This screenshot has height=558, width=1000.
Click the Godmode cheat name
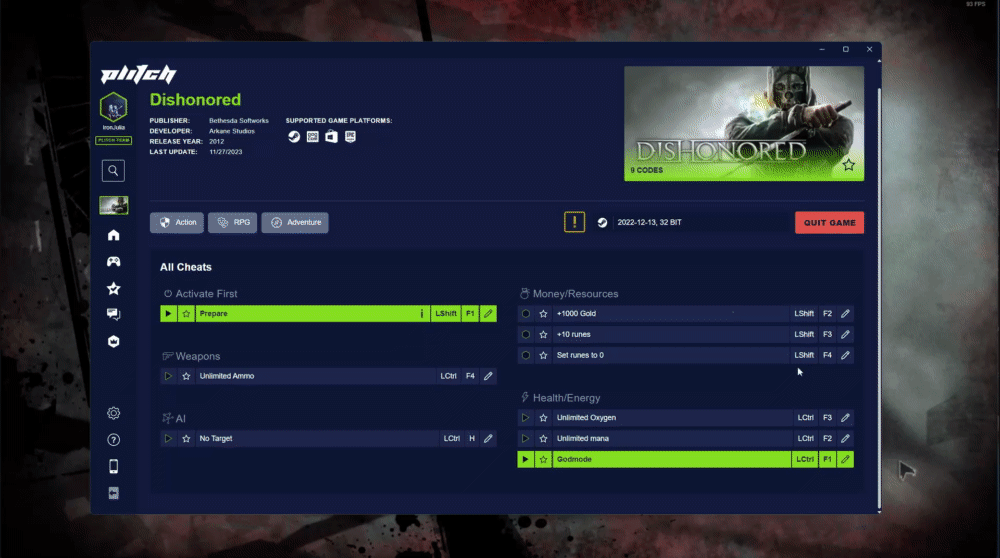pyautogui.click(x=574, y=459)
